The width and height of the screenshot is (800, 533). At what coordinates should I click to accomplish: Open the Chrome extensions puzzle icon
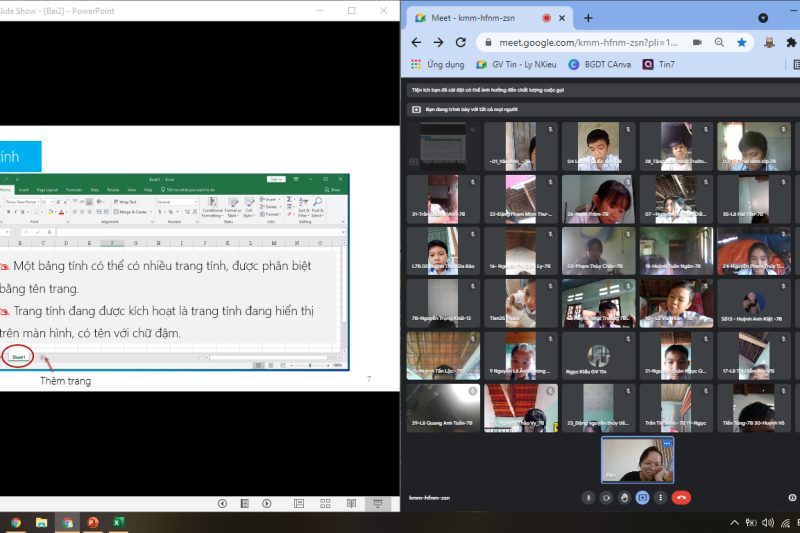pos(791,42)
